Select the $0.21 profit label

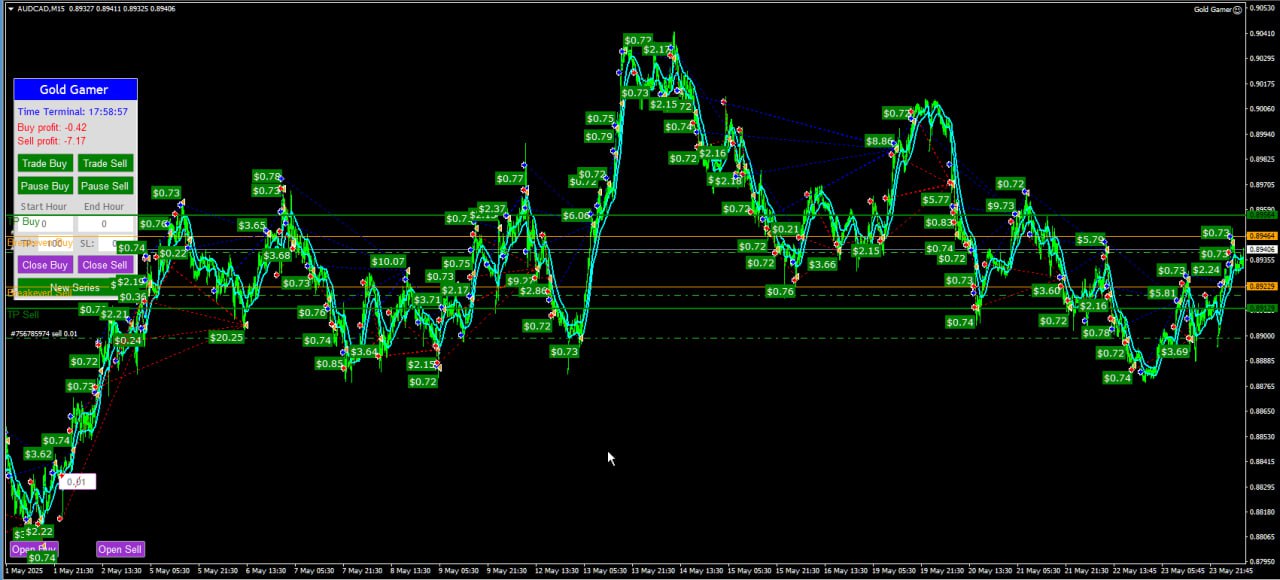pyautogui.click(x=785, y=229)
